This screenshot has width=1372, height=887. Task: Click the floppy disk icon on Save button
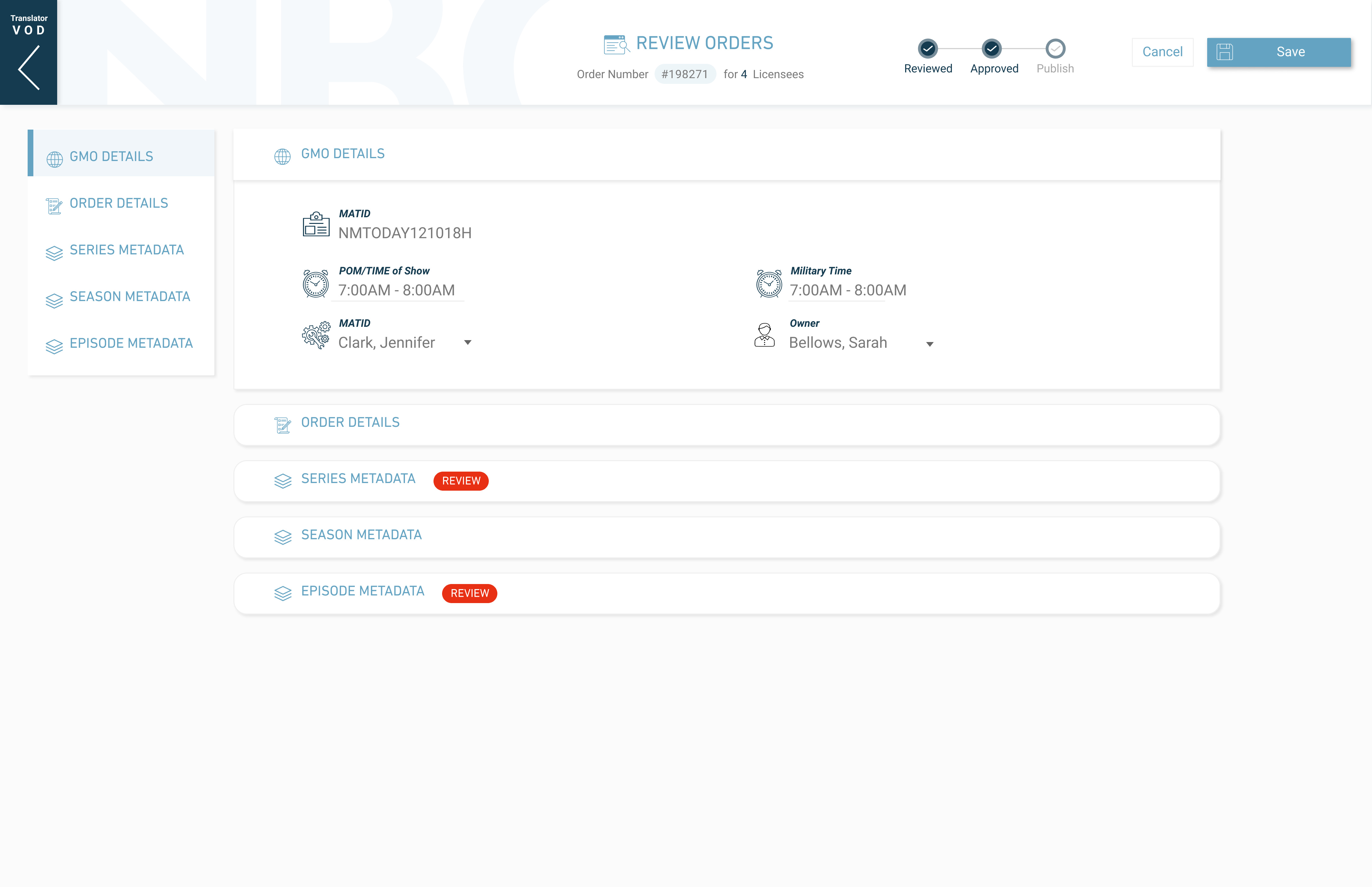(1225, 52)
